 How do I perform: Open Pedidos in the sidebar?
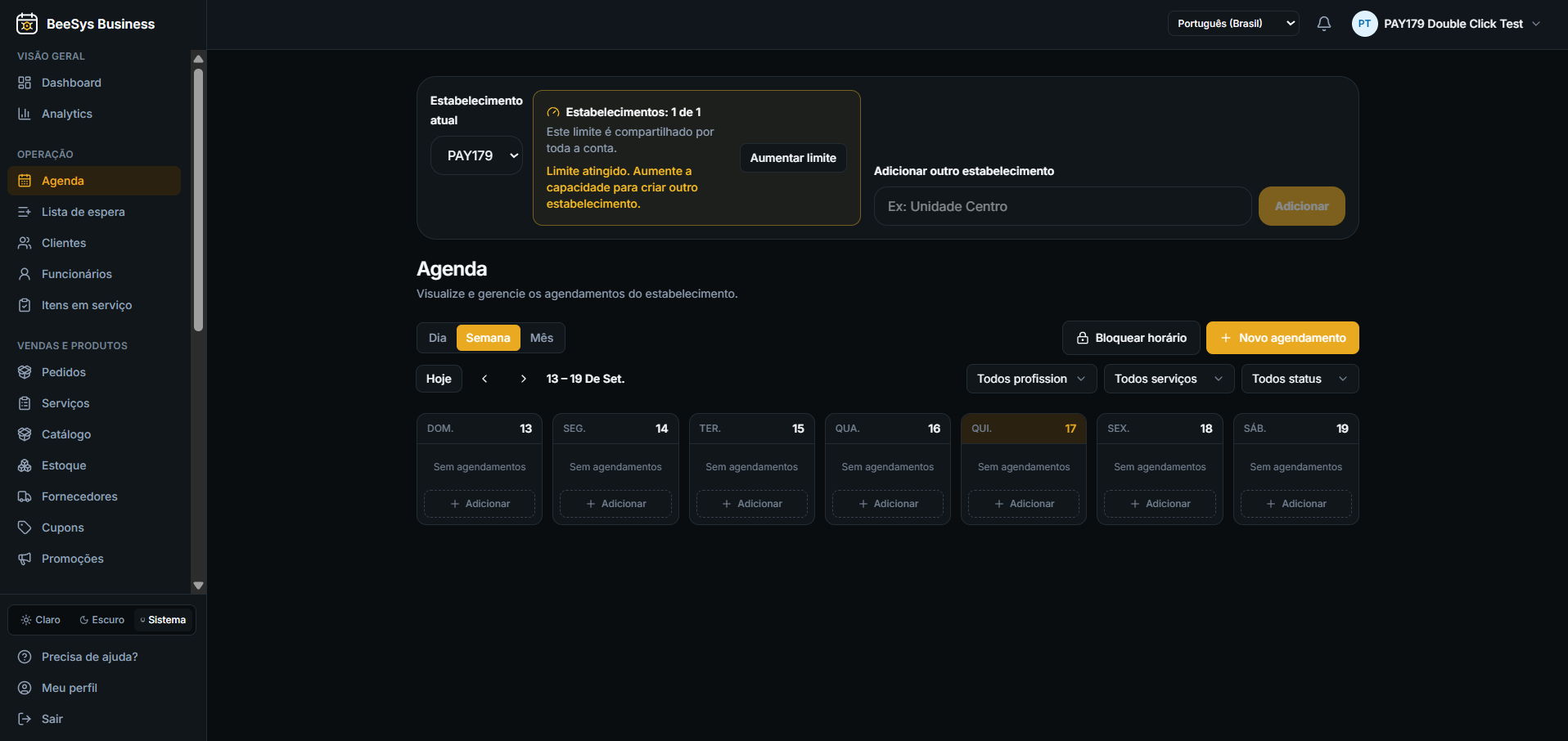tap(94, 372)
